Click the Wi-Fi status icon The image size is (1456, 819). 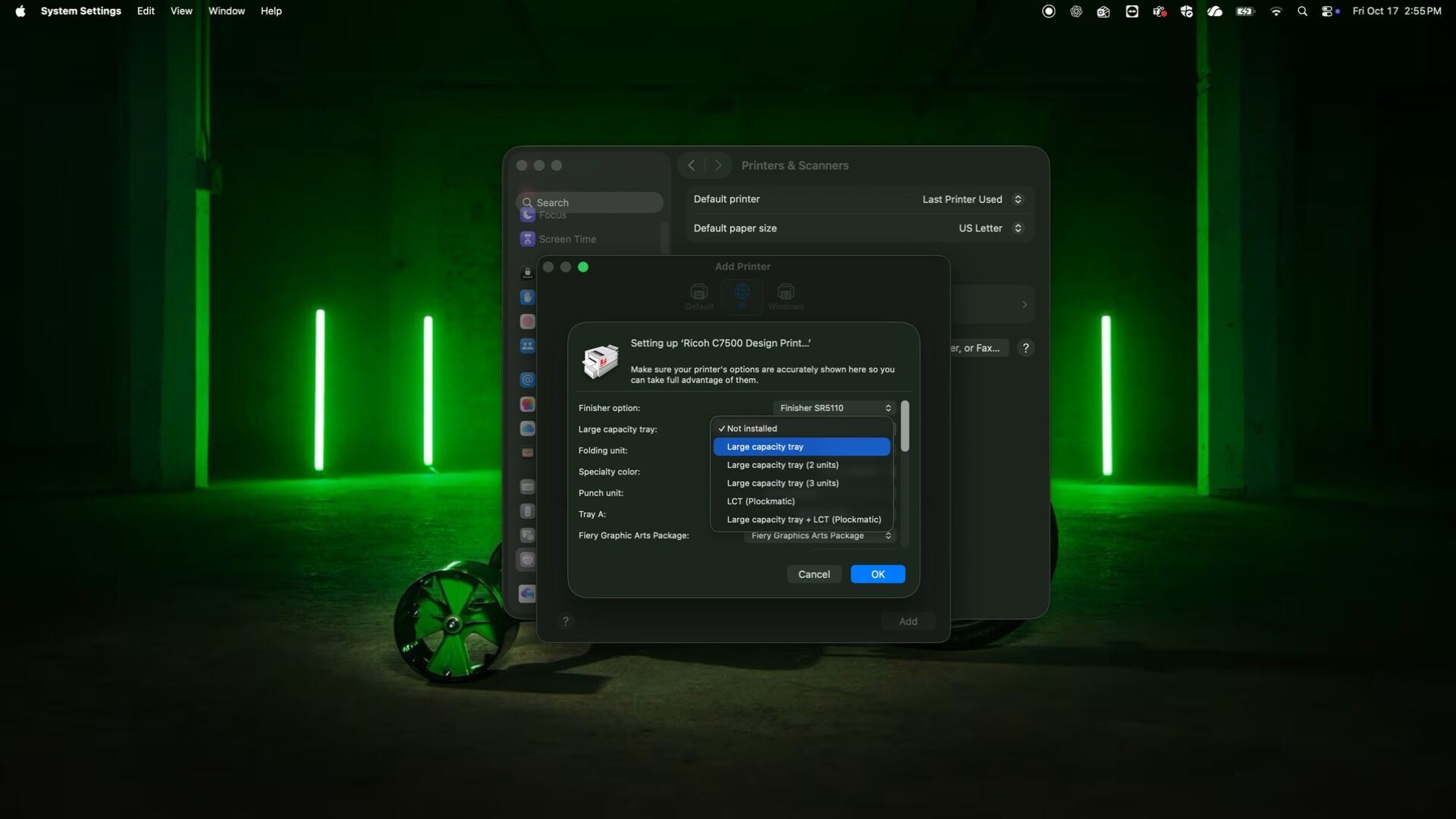point(1276,11)
